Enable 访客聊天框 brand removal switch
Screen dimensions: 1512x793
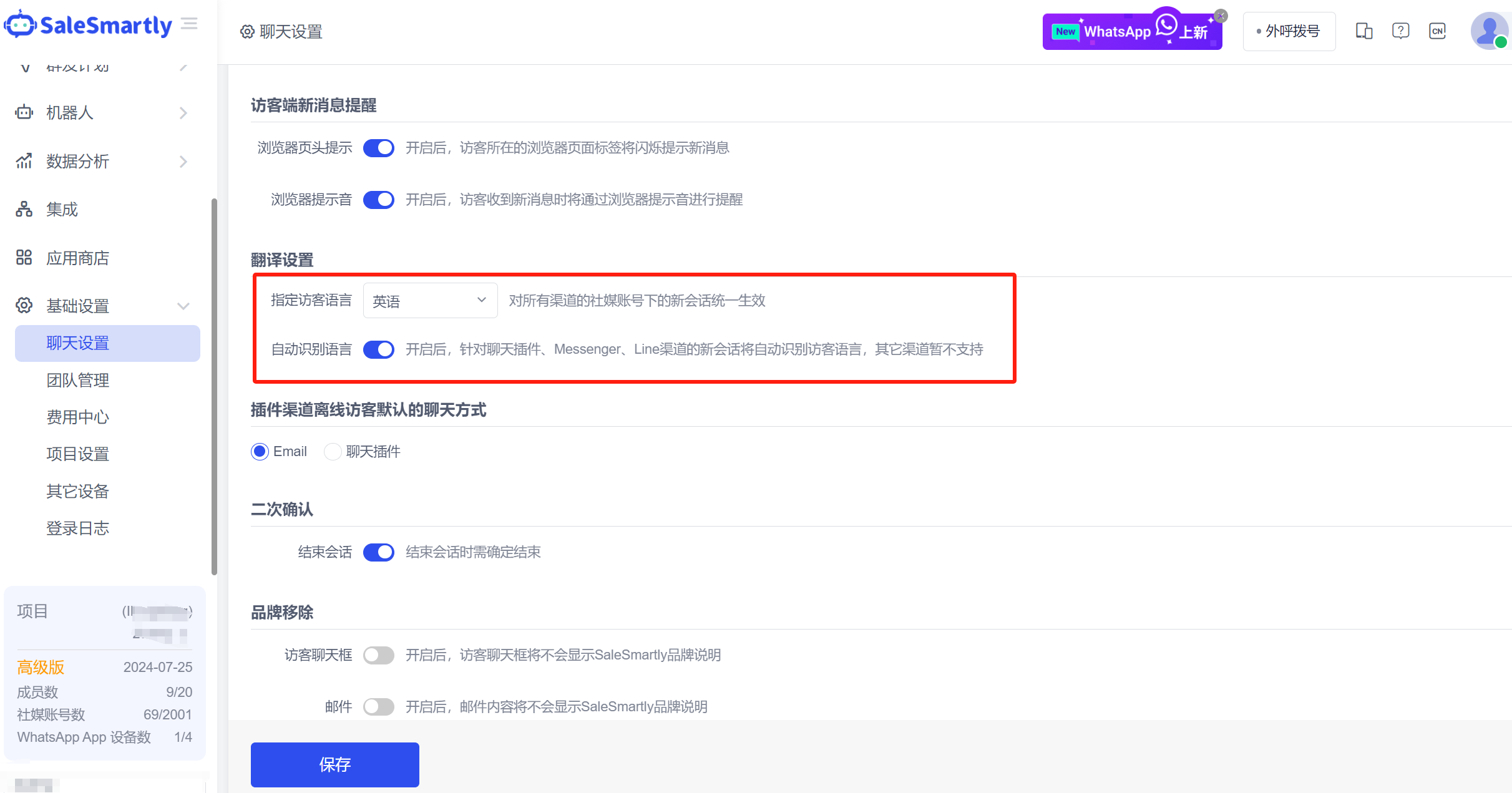[x=379, y=655]
